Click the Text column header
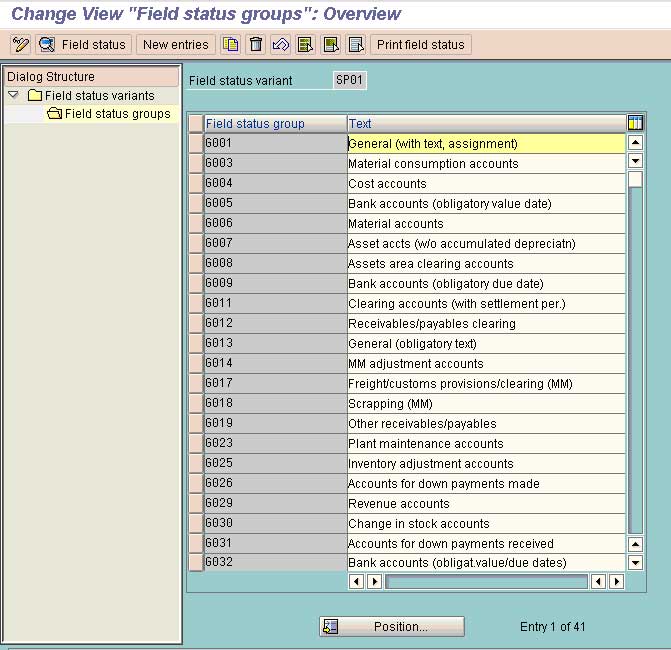This screenshot has height=650, width=671. [487, 124]
